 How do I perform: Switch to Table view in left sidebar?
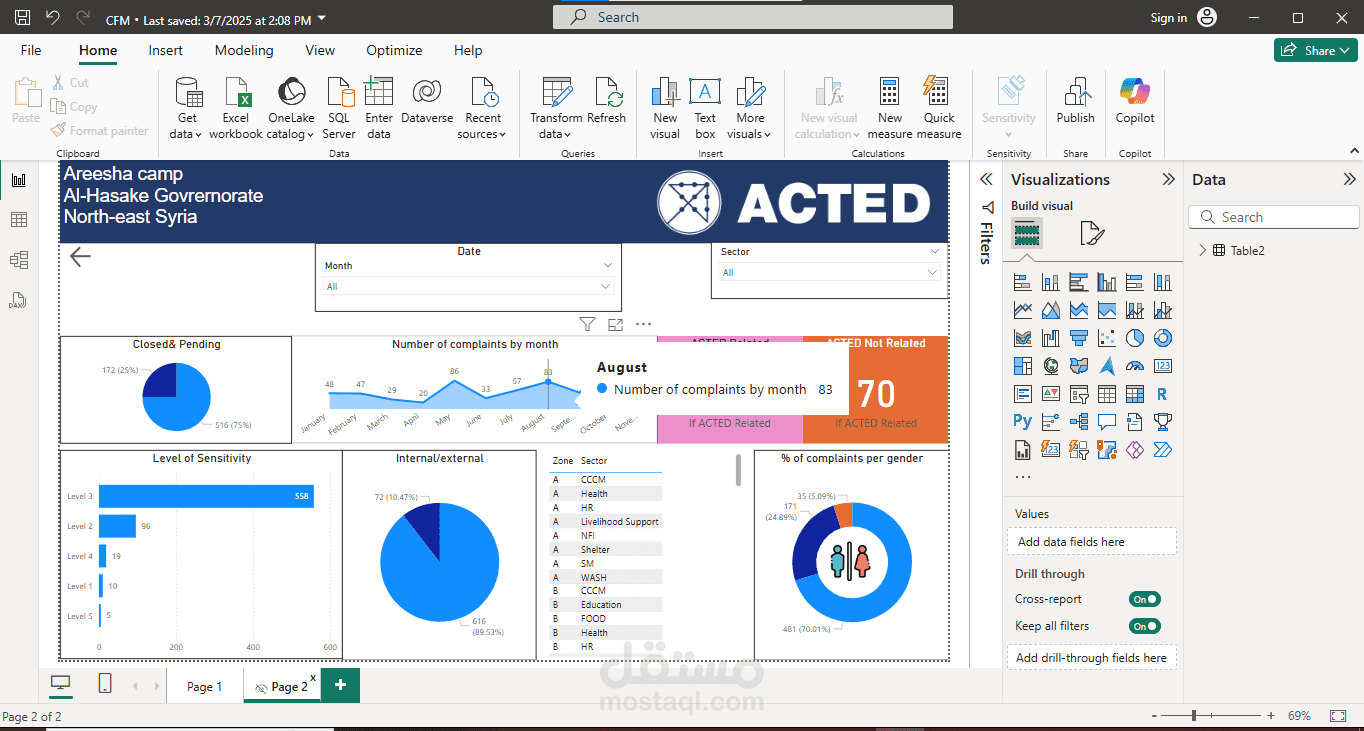pyautogui.click(x=18, y=220)
